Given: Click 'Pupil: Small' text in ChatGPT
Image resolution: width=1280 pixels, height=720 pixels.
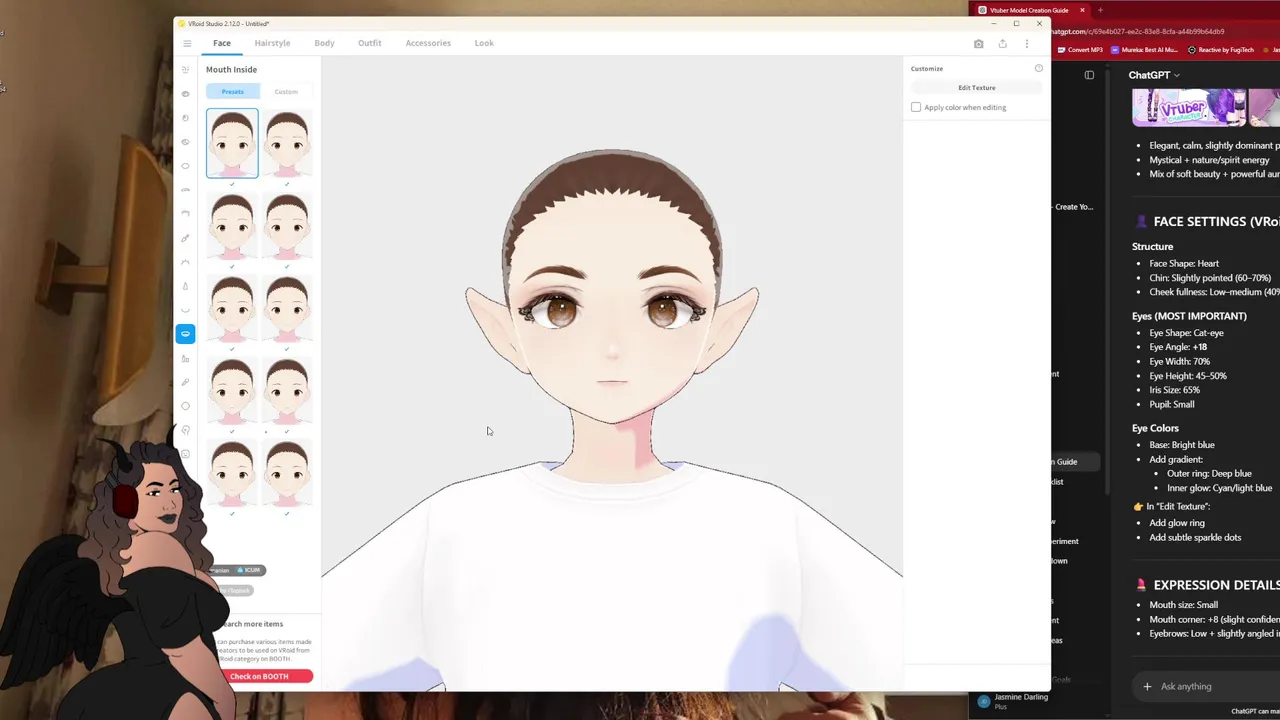Looking at the screenshot, I should point(1172,404).
